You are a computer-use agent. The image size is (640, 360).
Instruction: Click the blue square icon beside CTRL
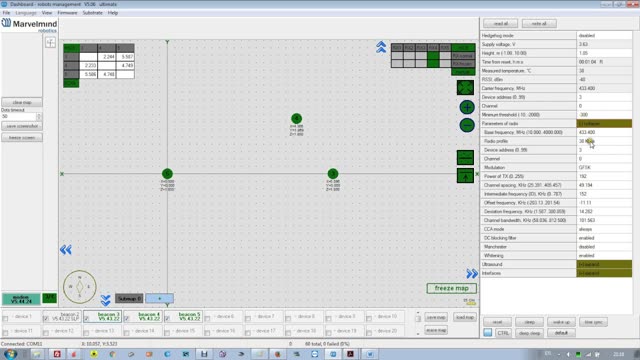coord(488,333)
